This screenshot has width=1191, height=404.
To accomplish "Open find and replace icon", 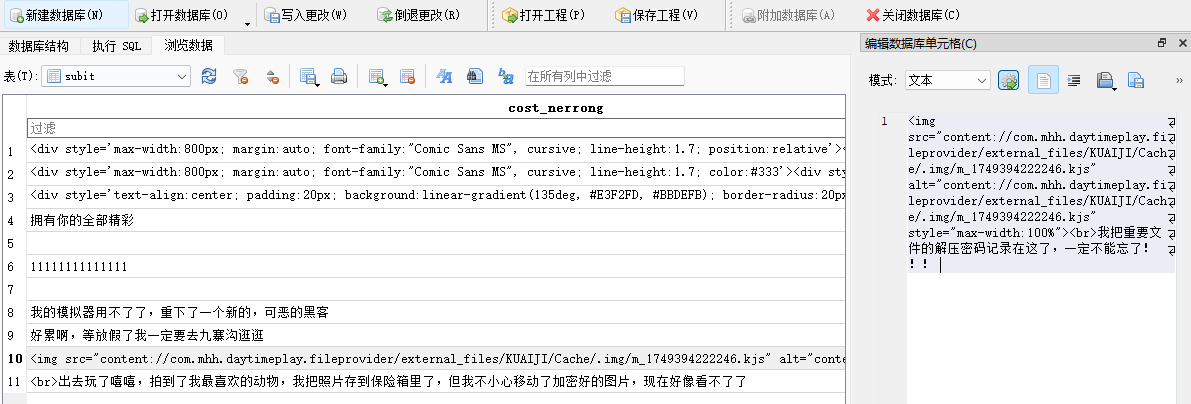I will (506, 76).
